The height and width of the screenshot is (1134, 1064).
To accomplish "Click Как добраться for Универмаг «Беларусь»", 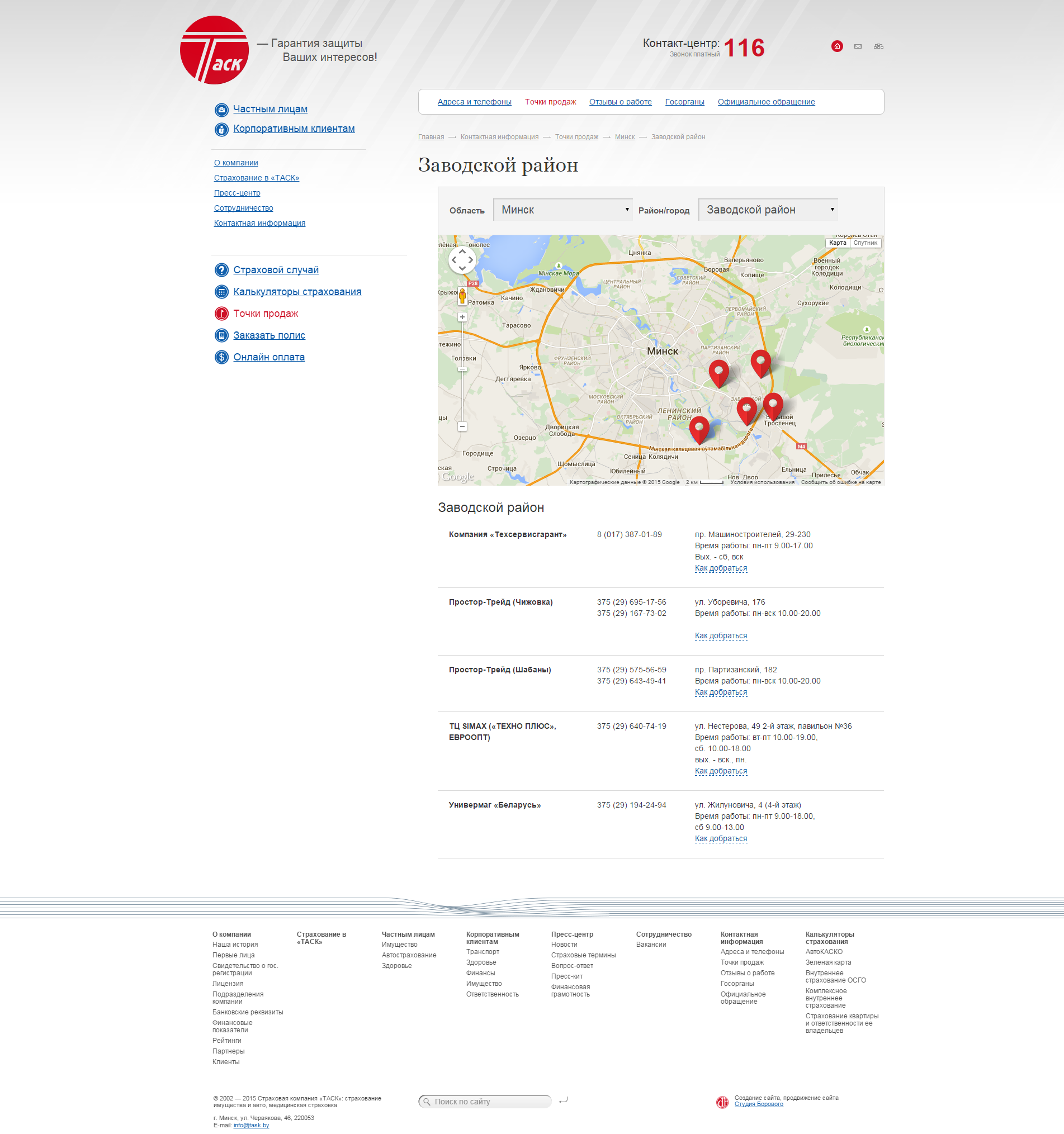I will pos(721,839).
